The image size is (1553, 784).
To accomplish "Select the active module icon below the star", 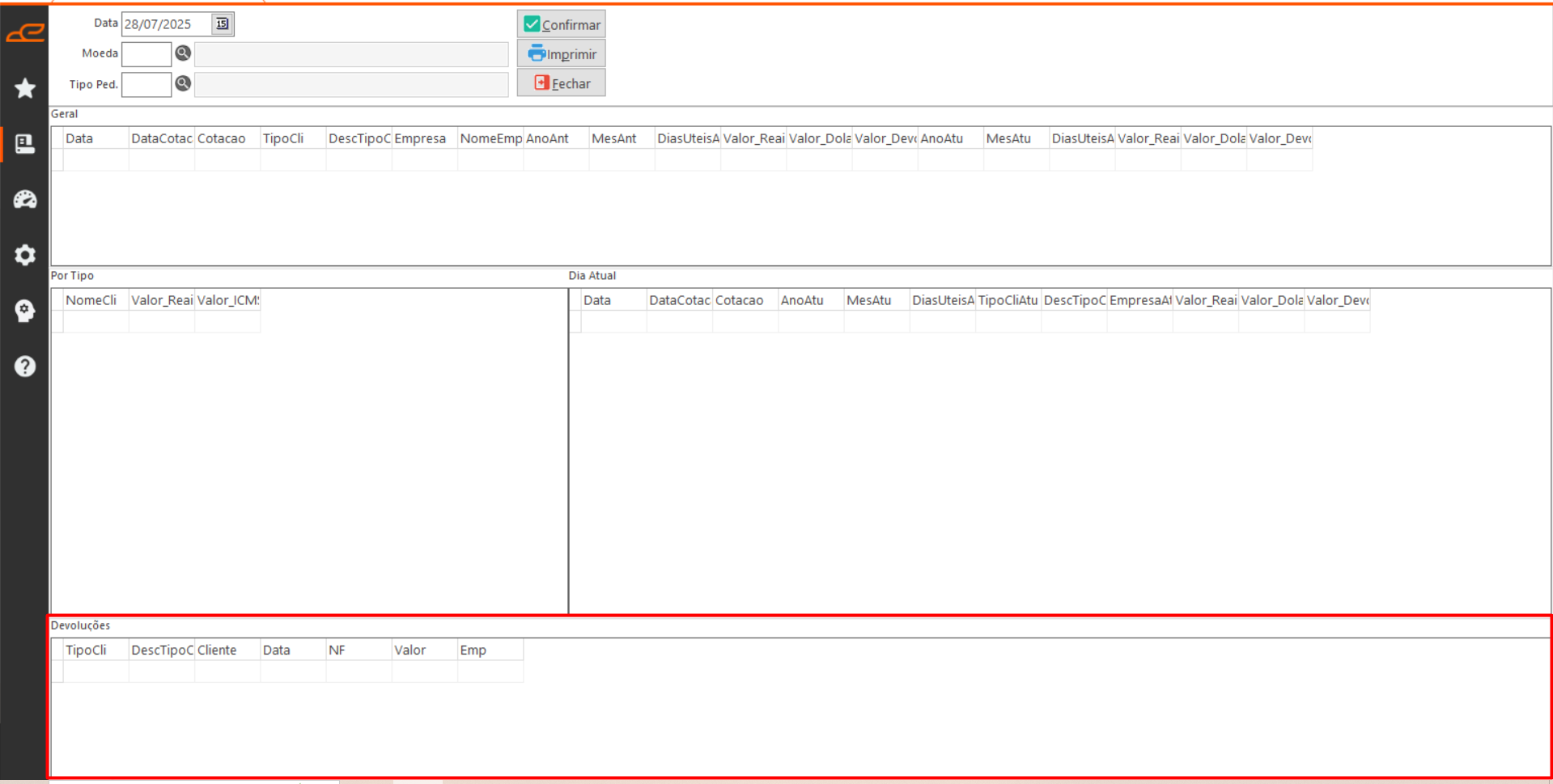I will (x=25, y=144).
